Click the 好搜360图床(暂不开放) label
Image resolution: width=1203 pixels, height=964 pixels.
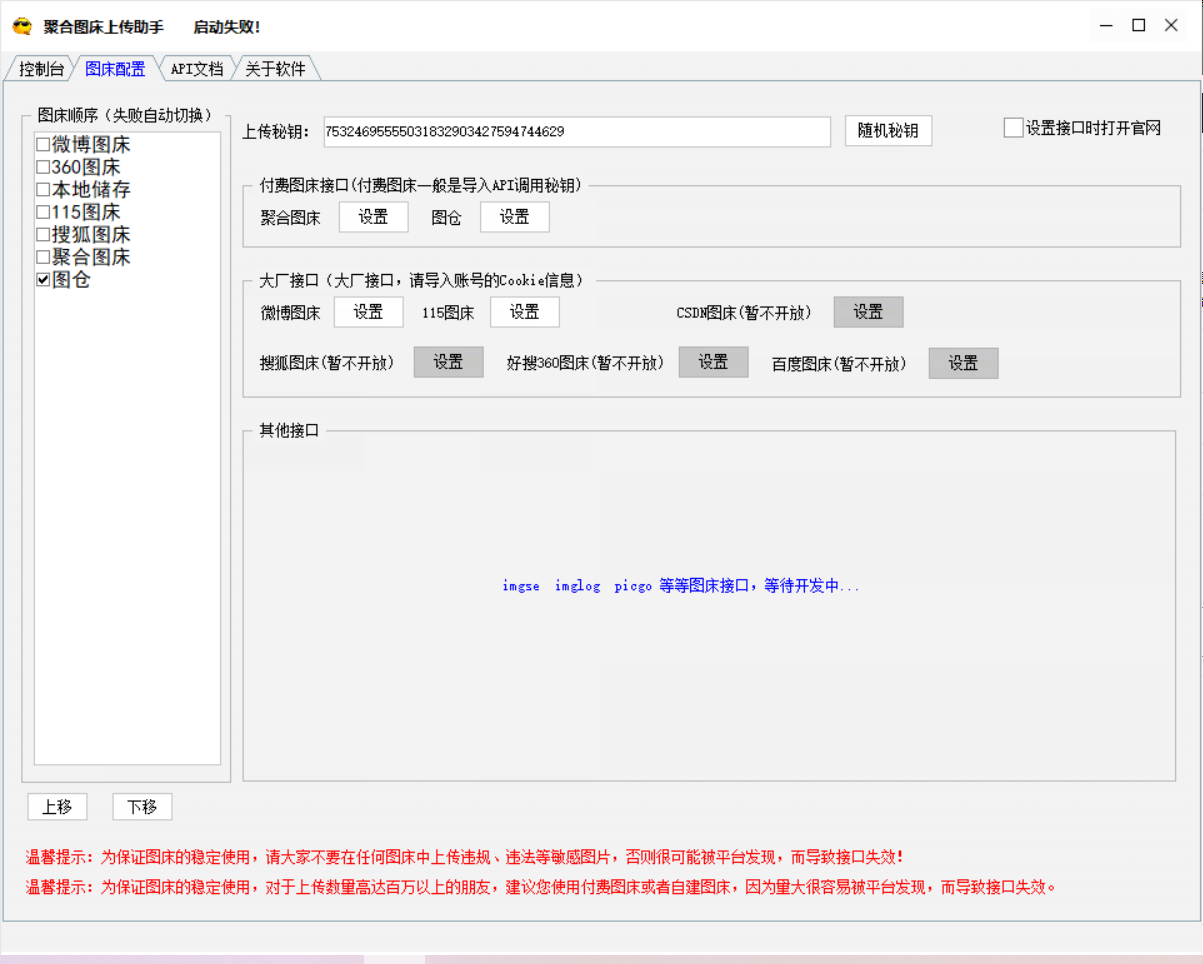click(585, 363)
